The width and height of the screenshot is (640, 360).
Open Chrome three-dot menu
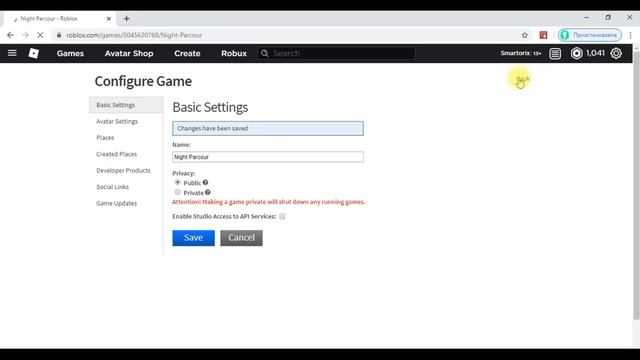[630, 35]
